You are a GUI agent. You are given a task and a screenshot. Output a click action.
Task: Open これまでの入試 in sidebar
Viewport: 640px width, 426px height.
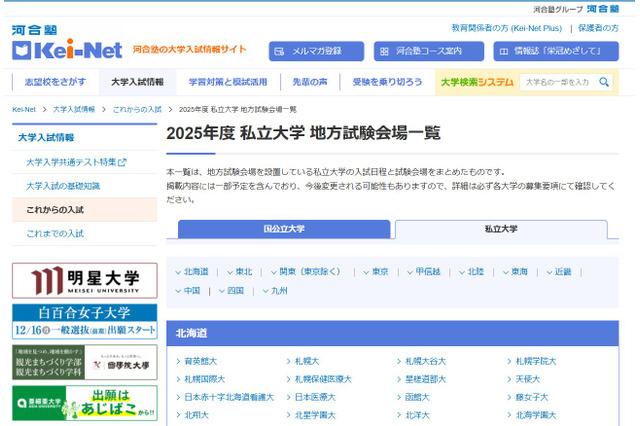pos(55,233)
